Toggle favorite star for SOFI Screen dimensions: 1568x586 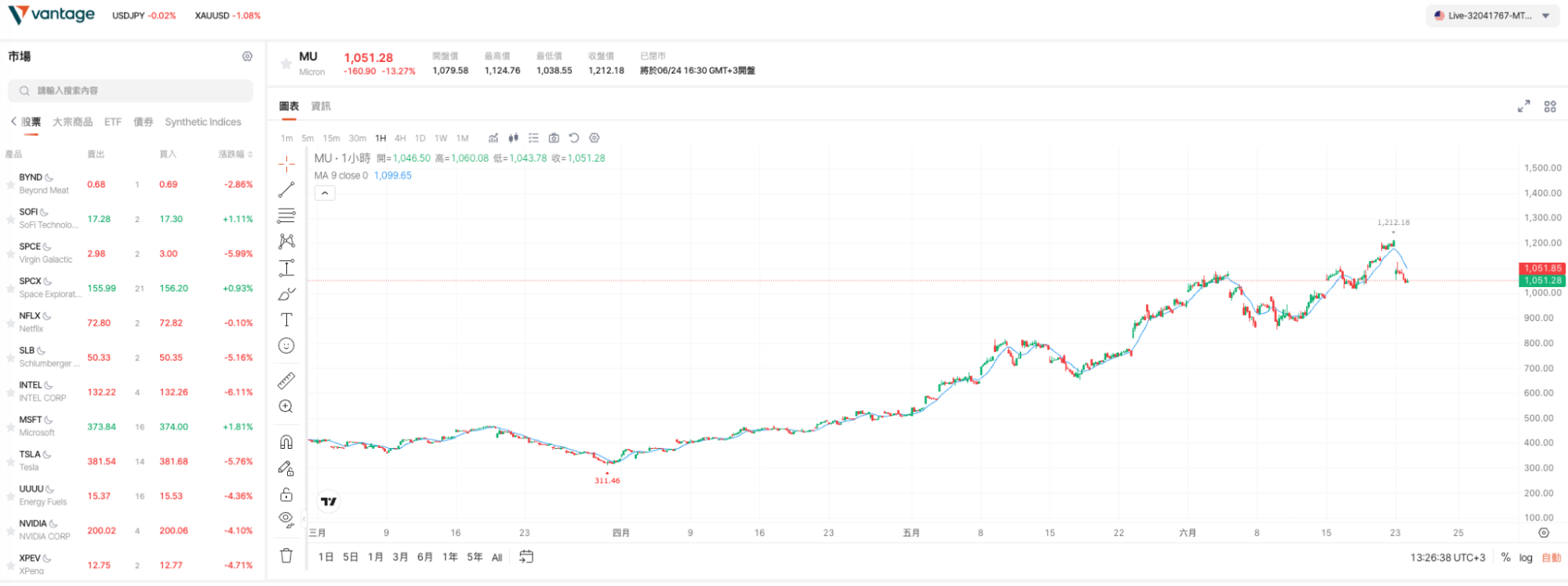[10, 220]
